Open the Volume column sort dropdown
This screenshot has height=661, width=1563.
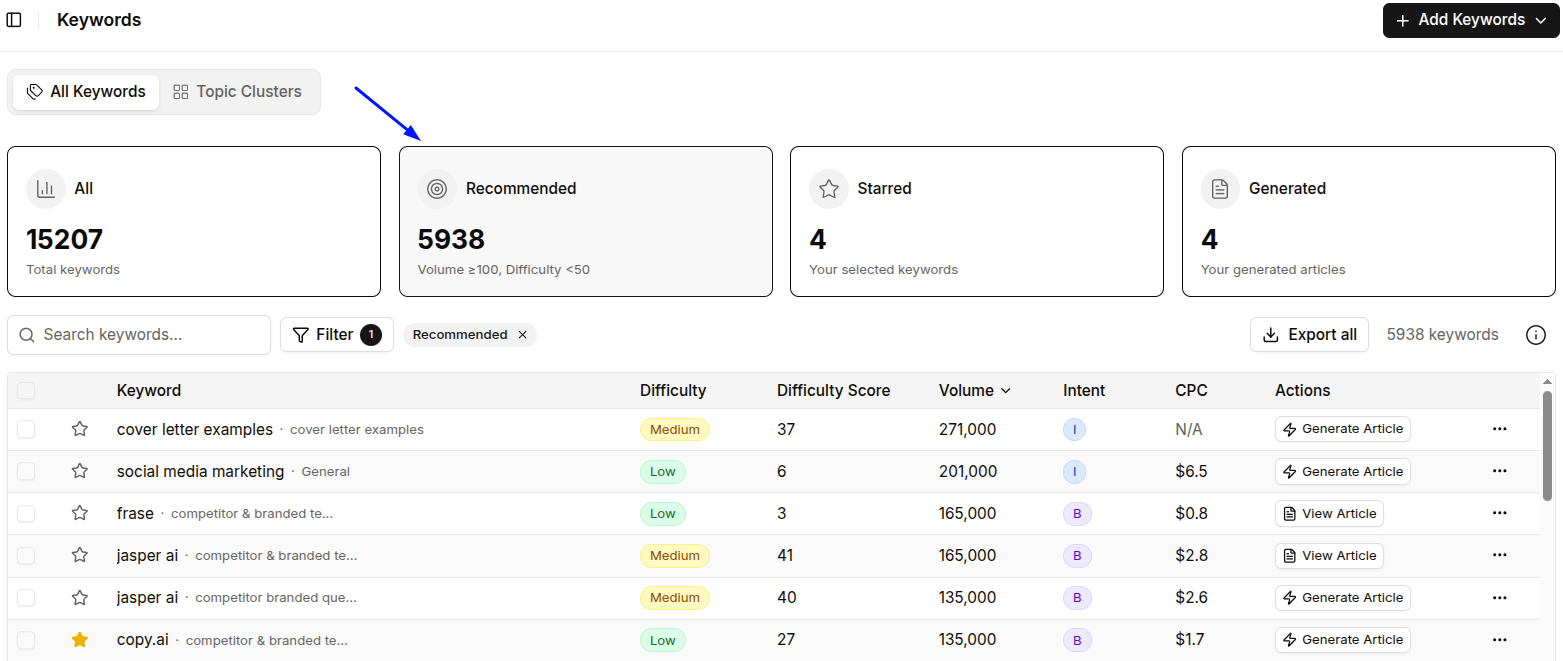pyautogui.click(x=1005, y=390)
